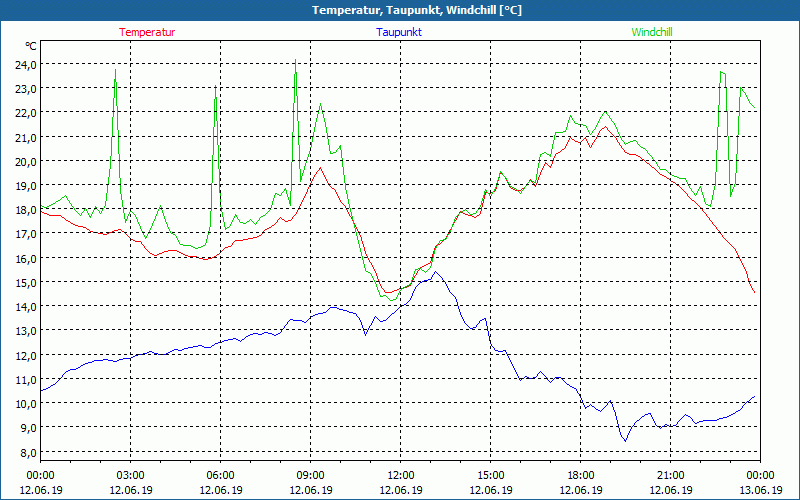Click the 18:00 time axis label
800x500 pixels.
581,476
